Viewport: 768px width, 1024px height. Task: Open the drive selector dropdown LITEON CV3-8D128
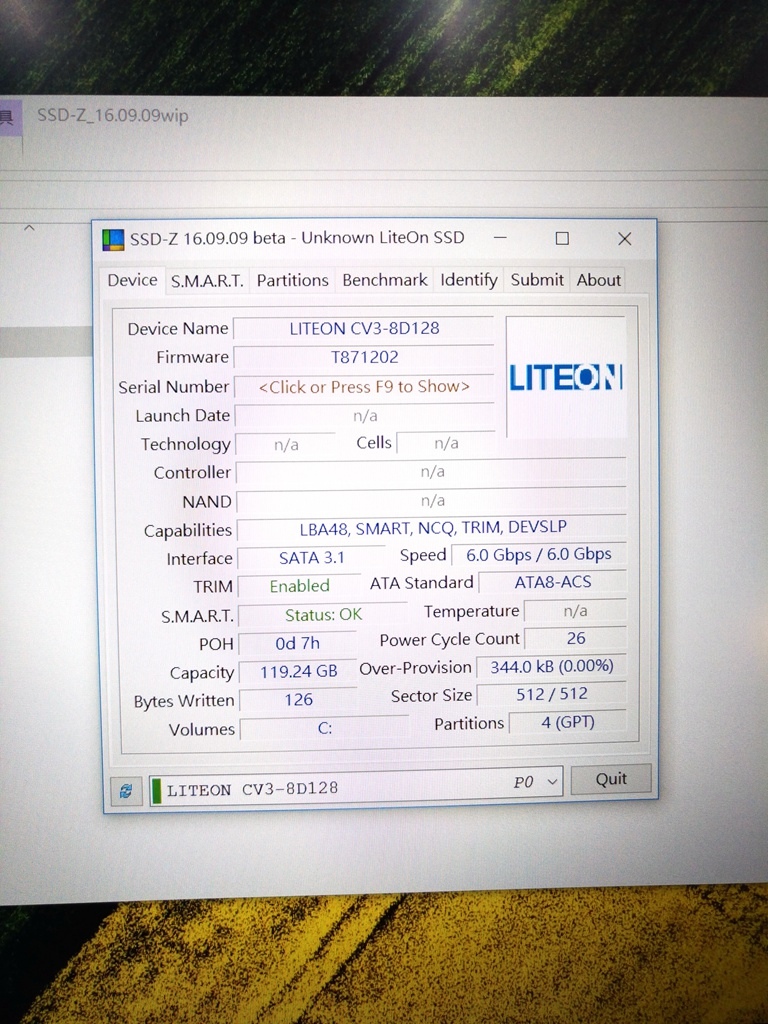(x=356, y=786)
